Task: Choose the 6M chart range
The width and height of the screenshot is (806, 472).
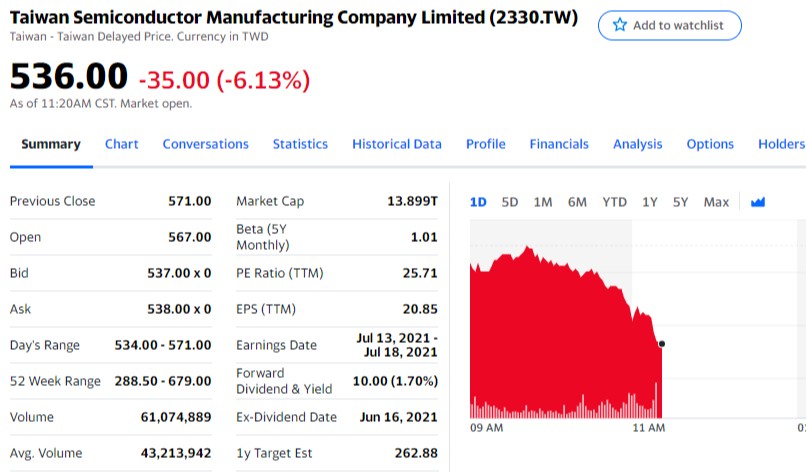Action: click(x=577, y=202)
